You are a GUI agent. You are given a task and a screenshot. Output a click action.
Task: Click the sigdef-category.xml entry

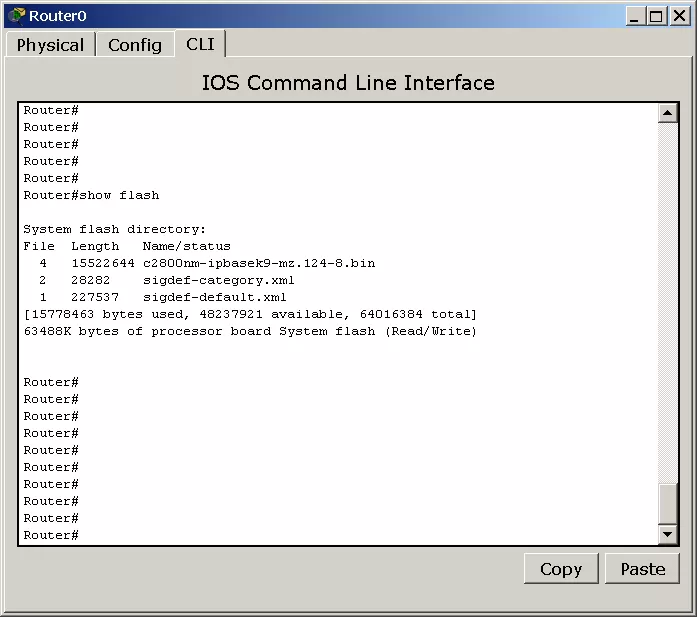tap(218, 280)
